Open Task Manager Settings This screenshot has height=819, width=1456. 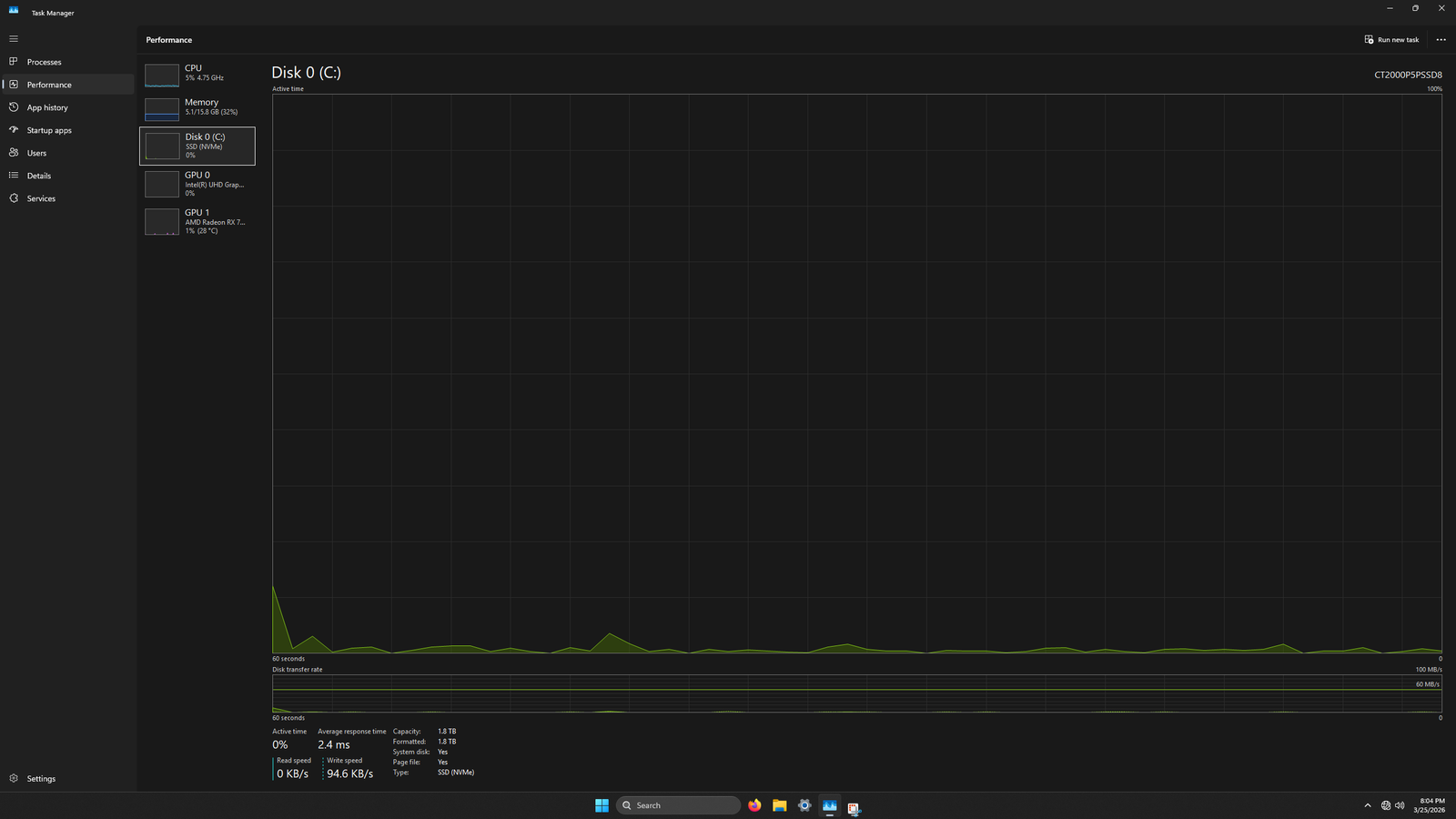point(41,779)
